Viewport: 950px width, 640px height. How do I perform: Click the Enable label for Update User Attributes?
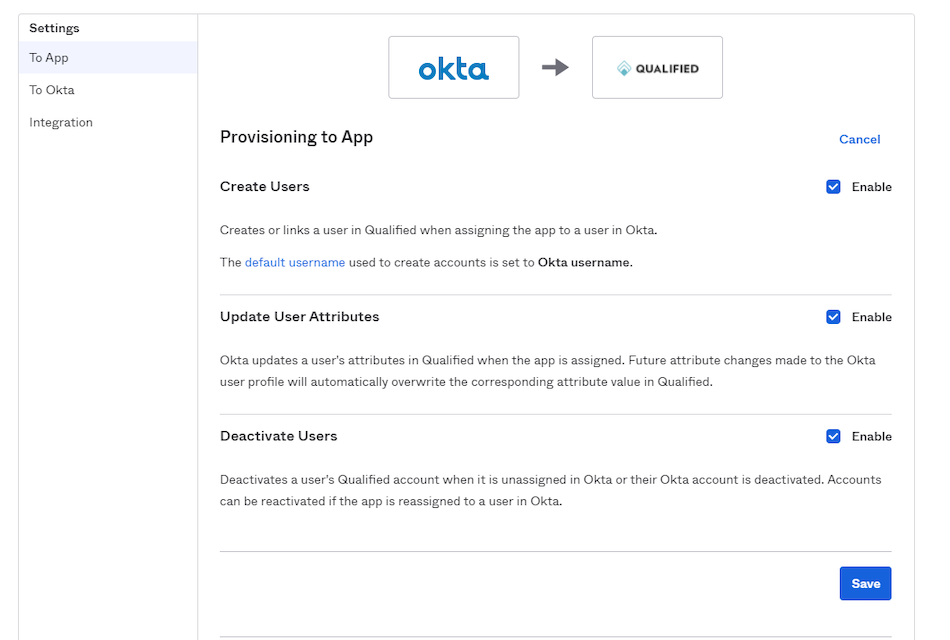[x=871, y=317]
